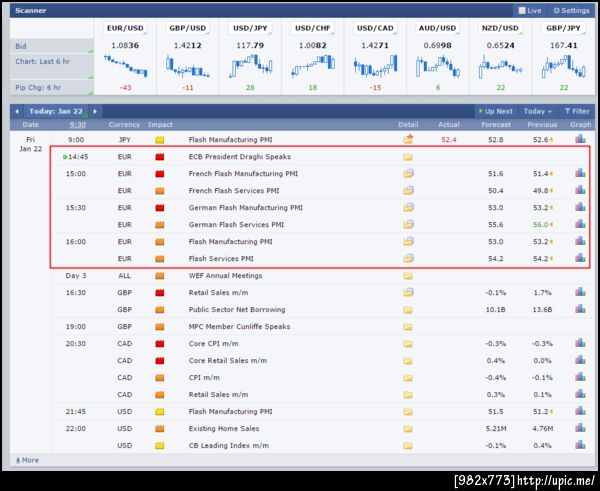Open detail folder for WEF Annual Meetings
This screenshot has height=491, width=600.
tap(408, 276)
